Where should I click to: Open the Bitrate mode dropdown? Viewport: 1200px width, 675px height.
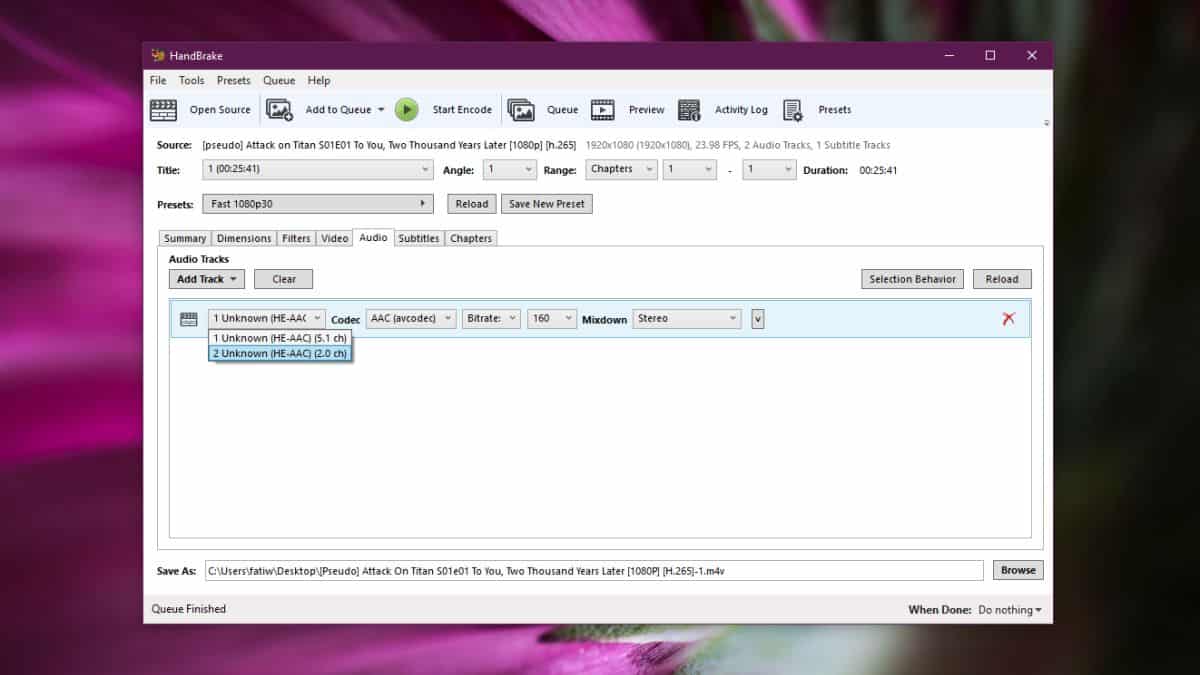click(x=491, y=319)
